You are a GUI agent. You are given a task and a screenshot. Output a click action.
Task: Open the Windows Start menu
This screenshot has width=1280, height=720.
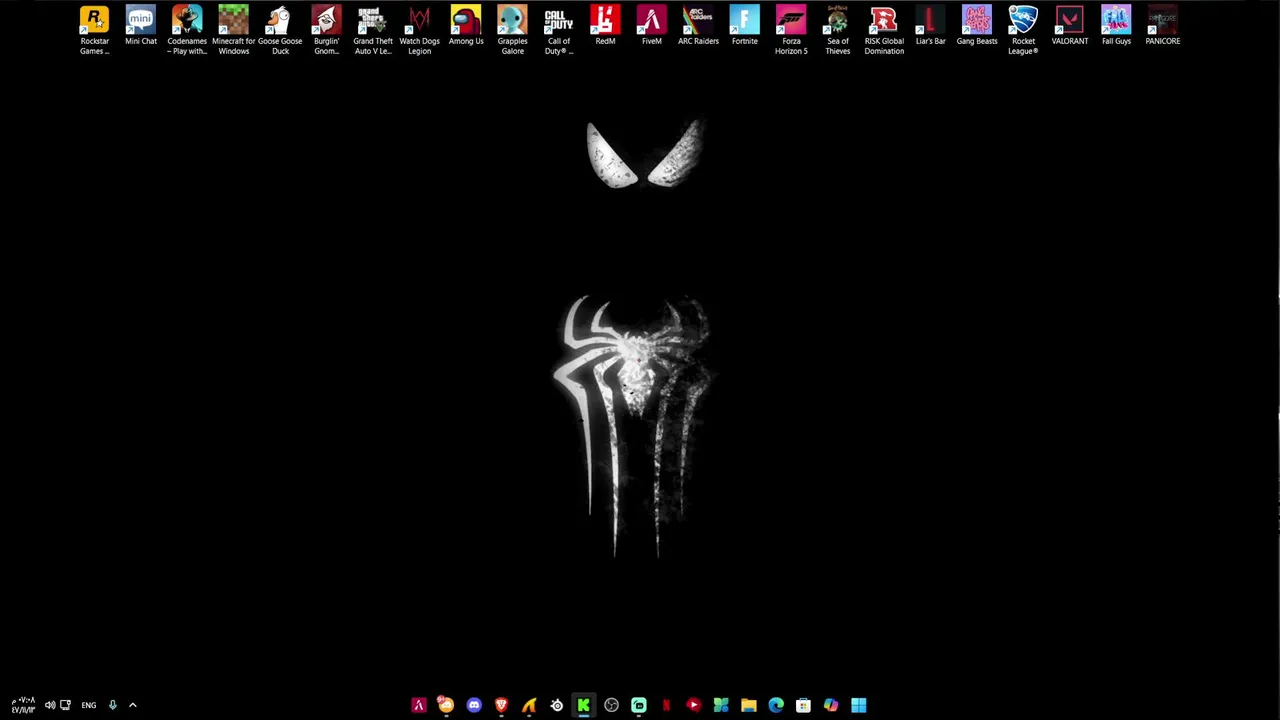tap(858, 705)
